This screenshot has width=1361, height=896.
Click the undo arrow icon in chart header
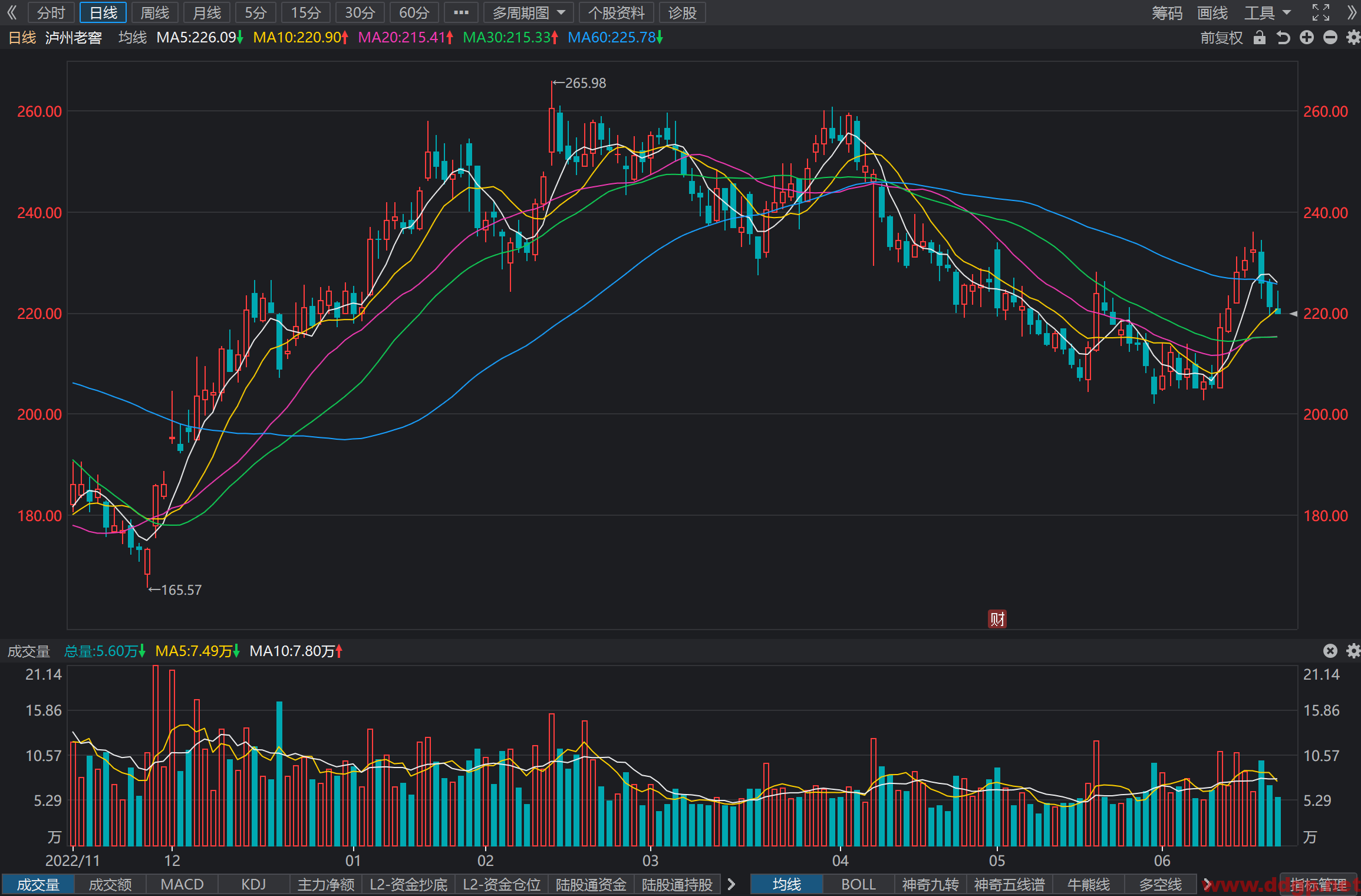[x=1283, y=38]
